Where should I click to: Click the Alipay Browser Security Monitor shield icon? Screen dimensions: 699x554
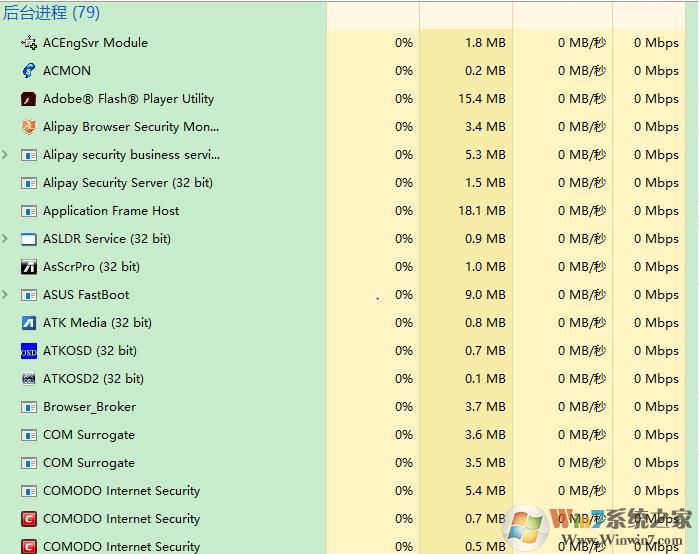29,127
